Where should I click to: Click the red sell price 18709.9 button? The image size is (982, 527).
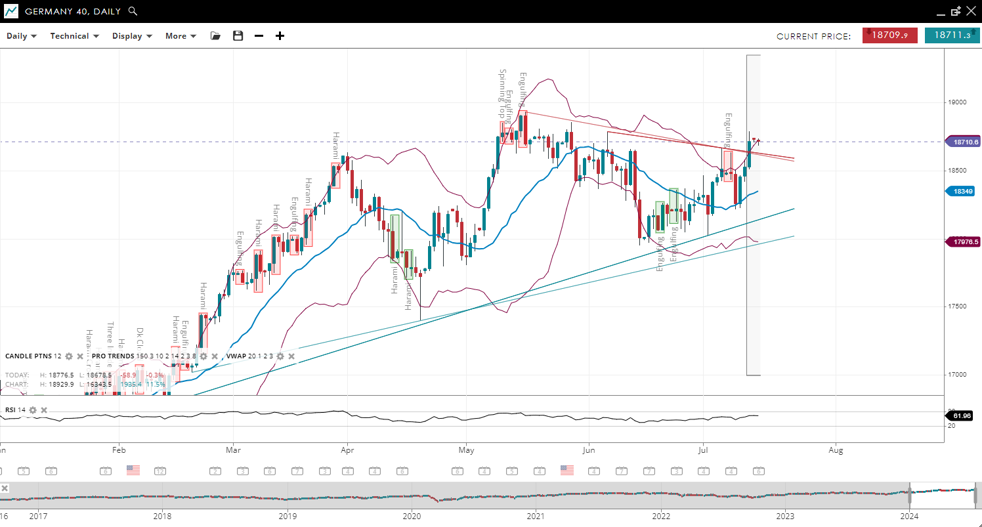[889, 35]
